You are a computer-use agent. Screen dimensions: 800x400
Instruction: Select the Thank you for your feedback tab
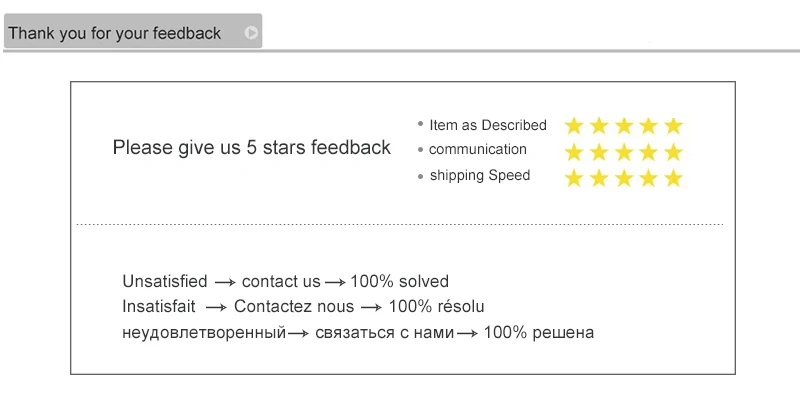point(133,31)
